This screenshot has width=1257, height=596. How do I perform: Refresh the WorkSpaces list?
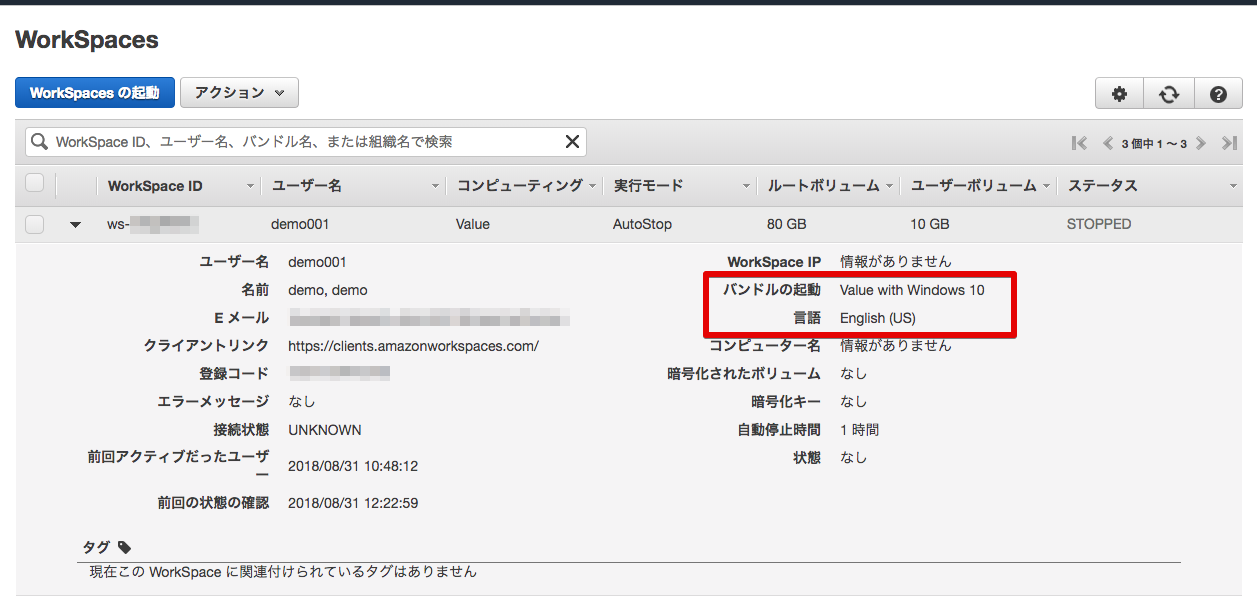click(x=1168, y=93)
